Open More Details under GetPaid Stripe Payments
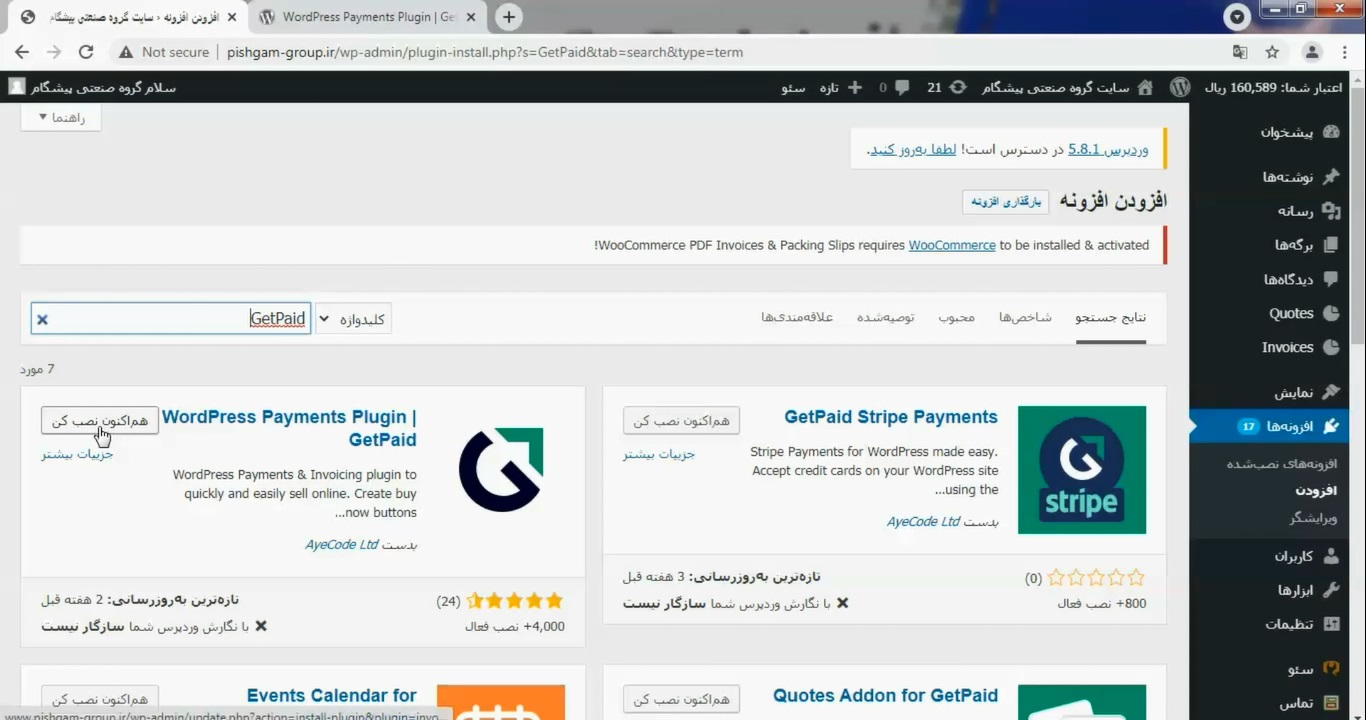 (x=659, y=454)
